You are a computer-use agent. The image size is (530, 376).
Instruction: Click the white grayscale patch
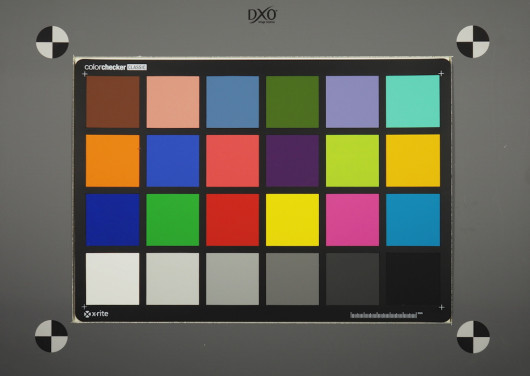113,279
